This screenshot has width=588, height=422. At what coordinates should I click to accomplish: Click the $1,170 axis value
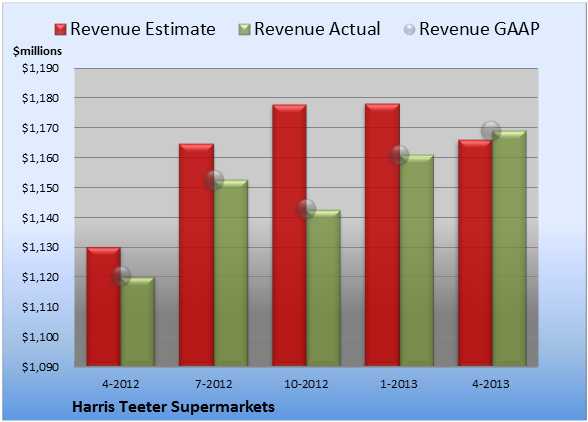pyautogui.click(x=40, y=128)
